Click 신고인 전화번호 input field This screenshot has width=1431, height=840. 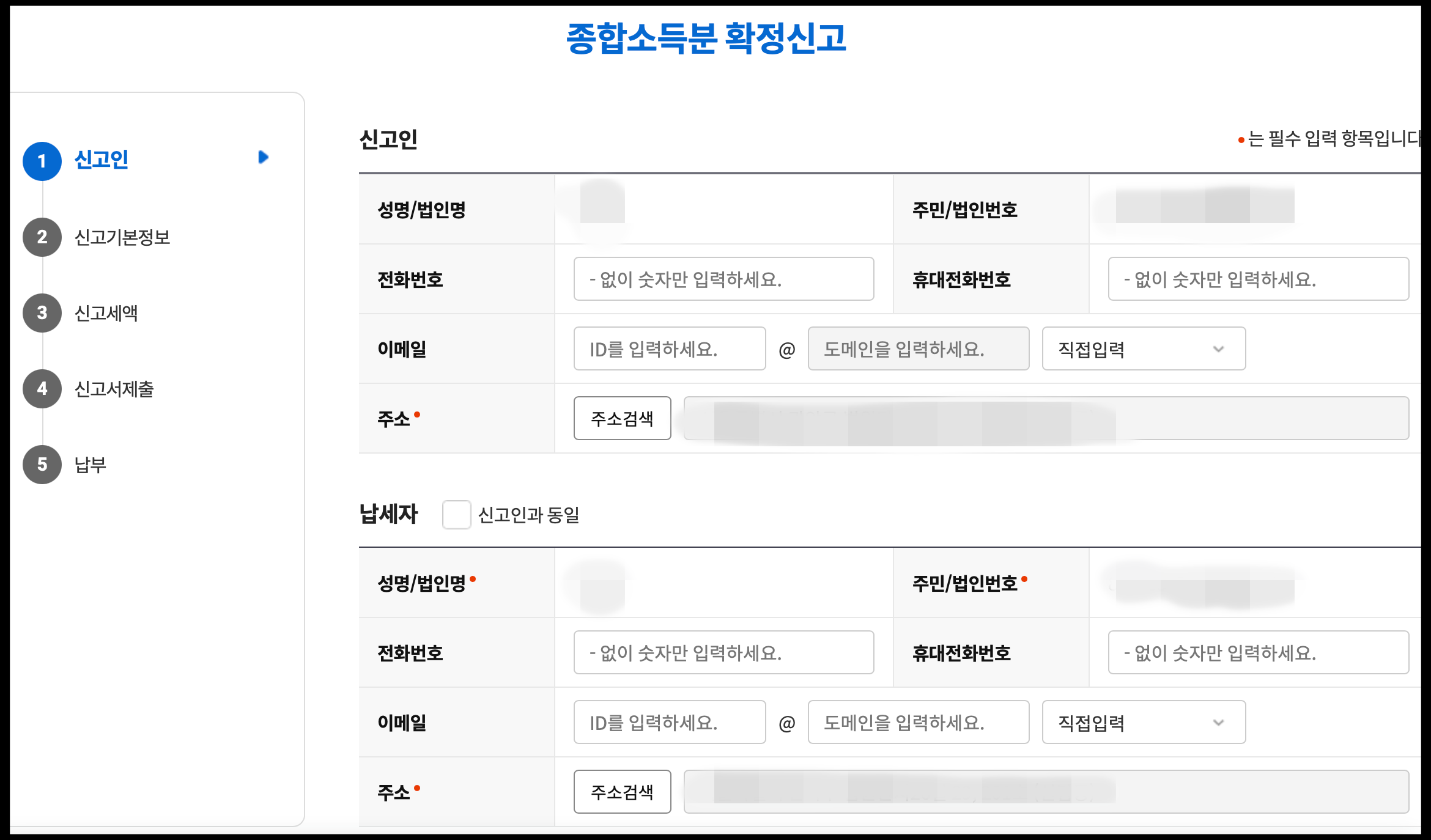tap(723, 279)
